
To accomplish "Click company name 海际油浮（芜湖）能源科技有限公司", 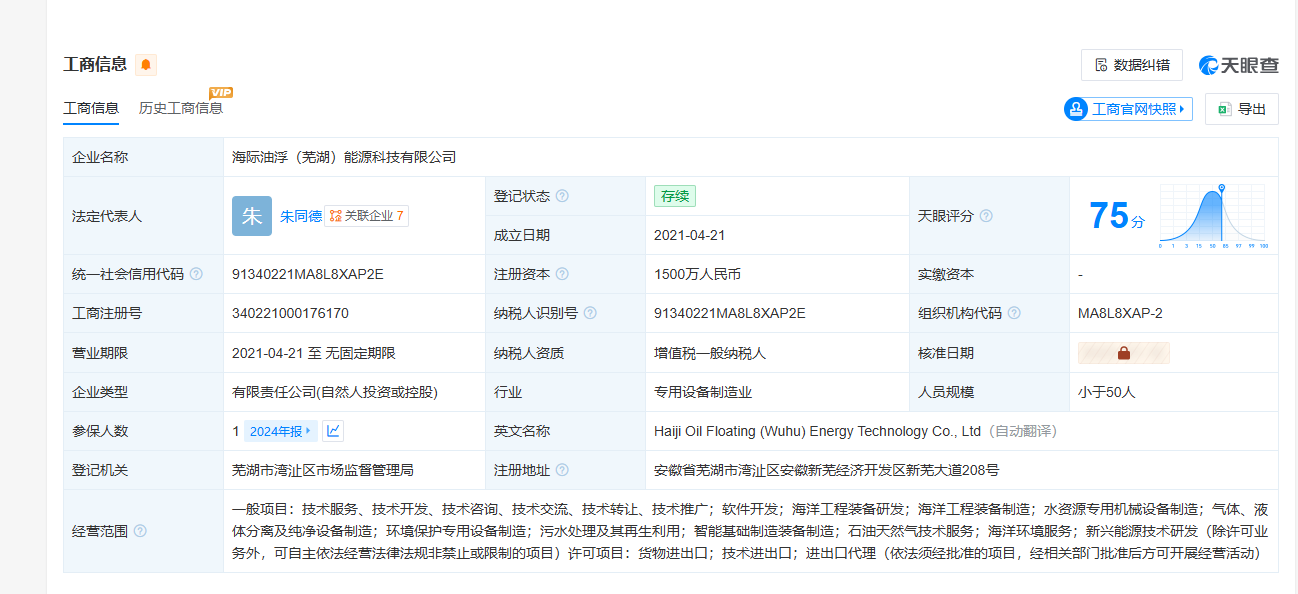I will point(344,157).
